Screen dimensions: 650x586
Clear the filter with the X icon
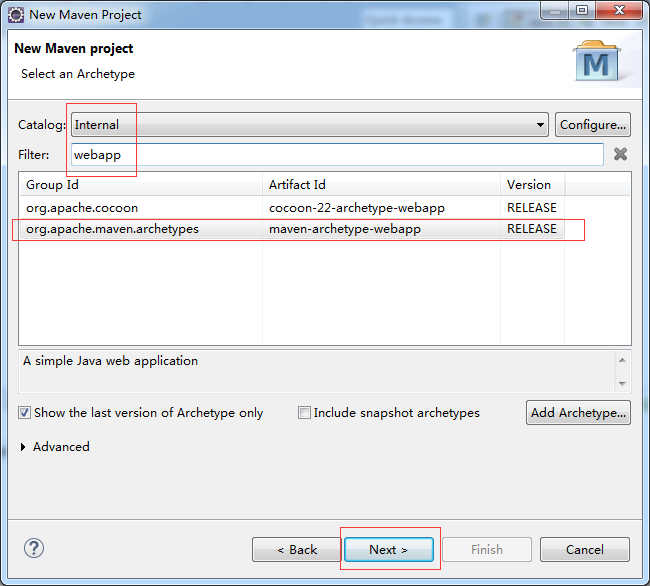pos(620,154)
